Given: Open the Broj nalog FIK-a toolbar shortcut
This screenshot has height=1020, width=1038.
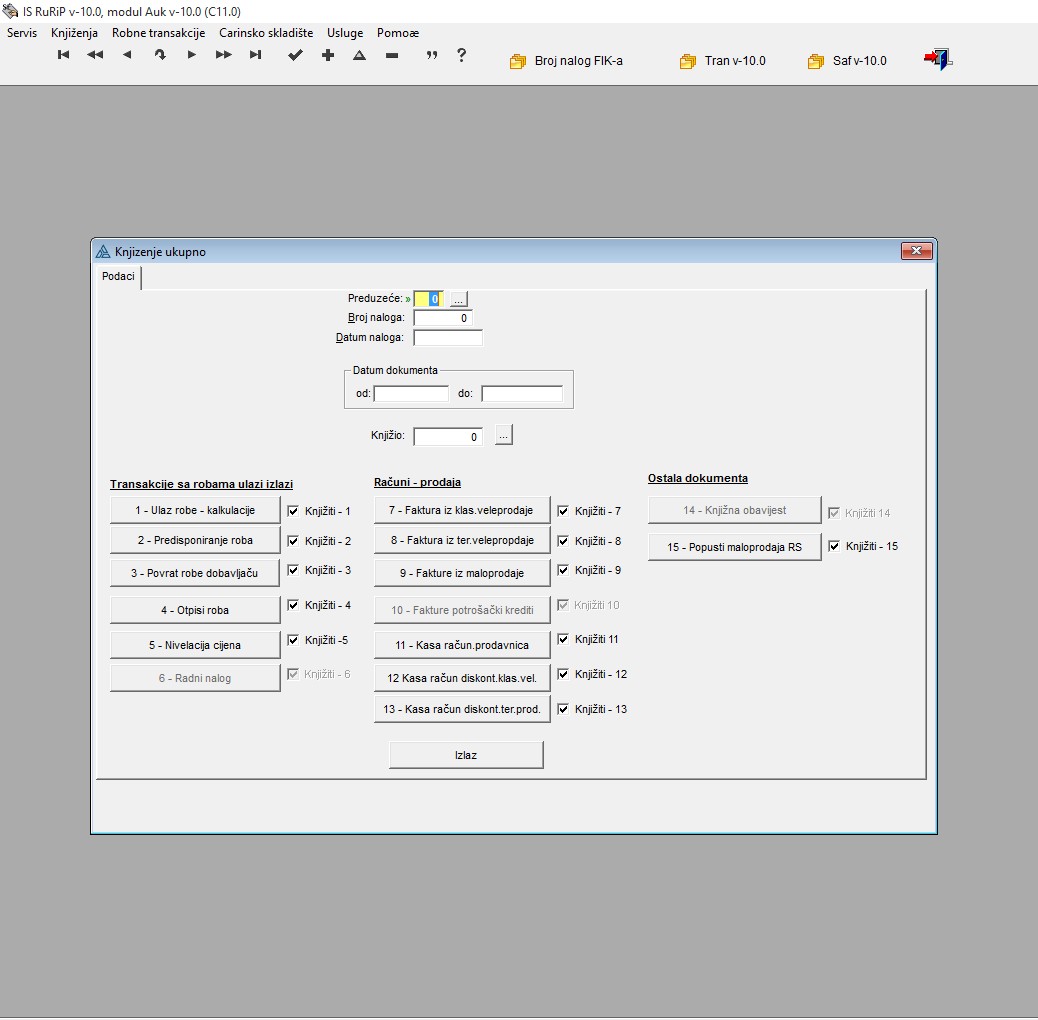Looking at the screenshot, I should [567, 61].
